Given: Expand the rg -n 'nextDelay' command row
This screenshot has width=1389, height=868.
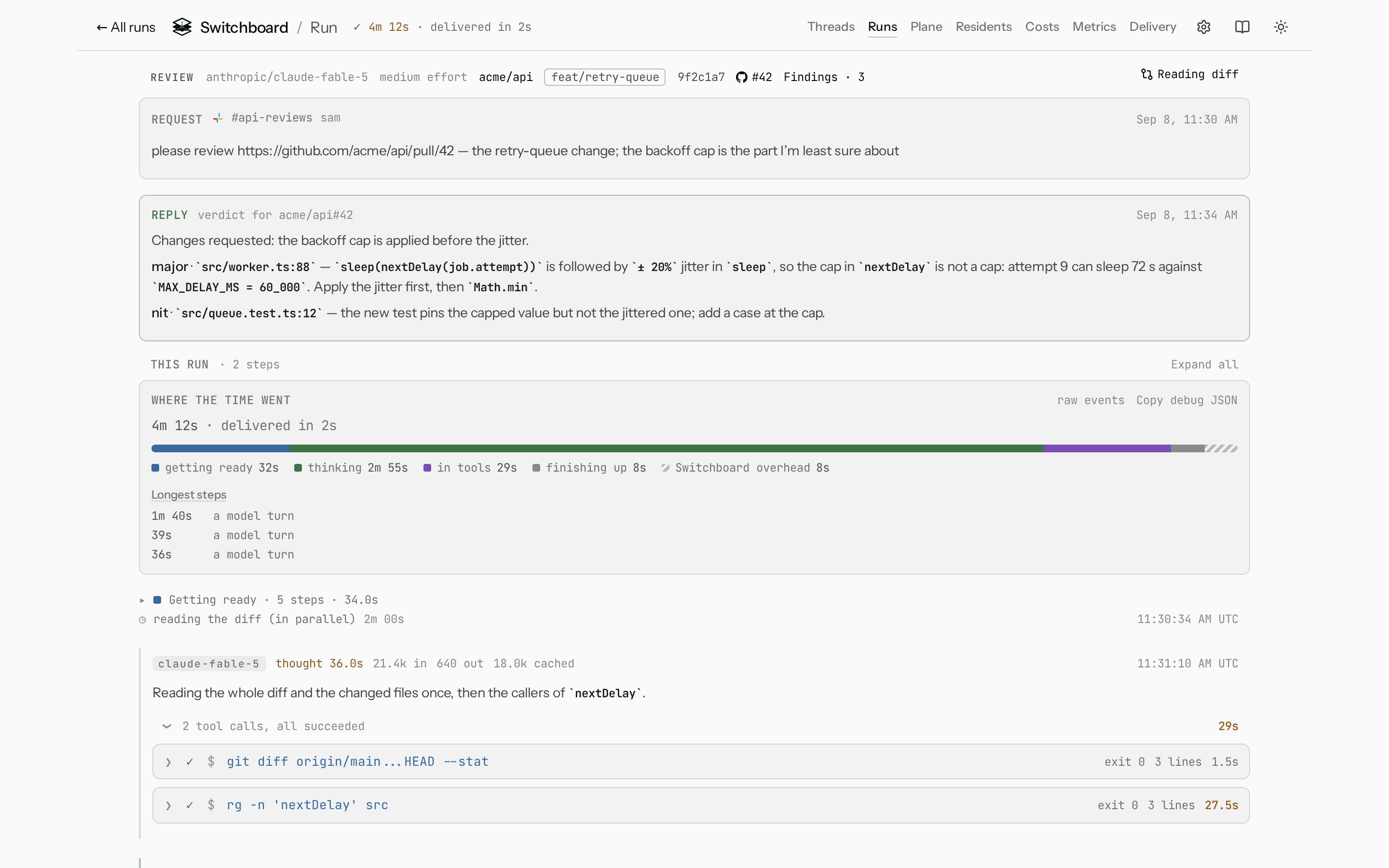Looking at the screenshot, I should pyautogui.click(x=700, y=805).
